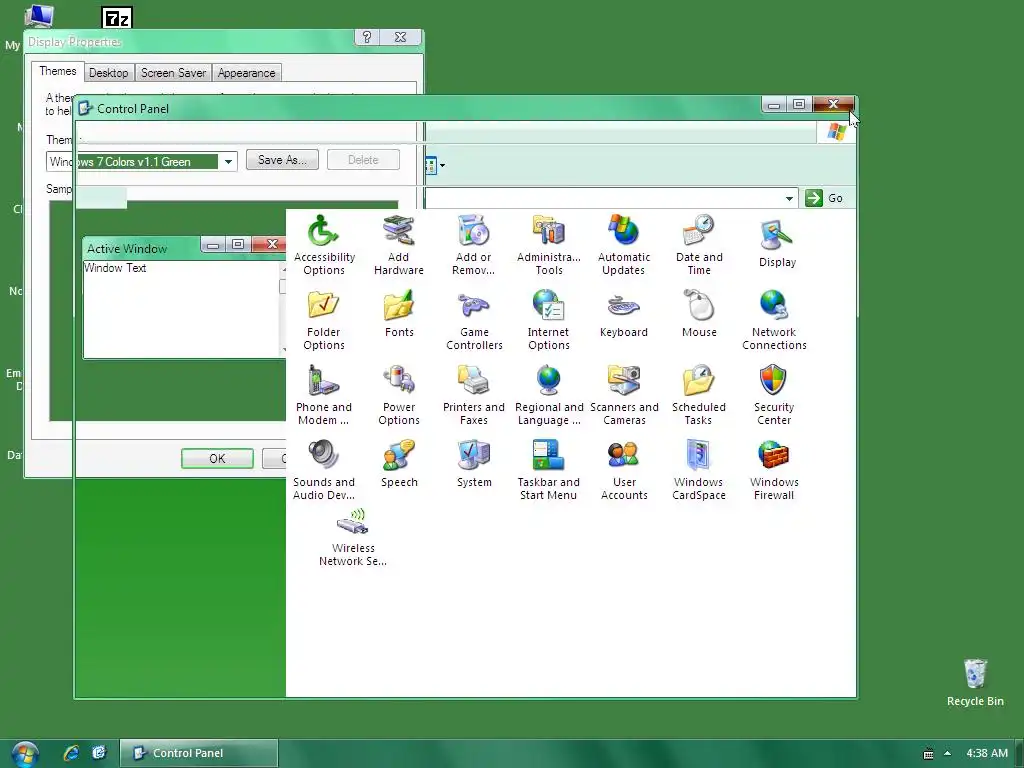This screenshot has width=1024, height=768.
Task: Open Internet Options icon
Action: (x=549, y=321)
